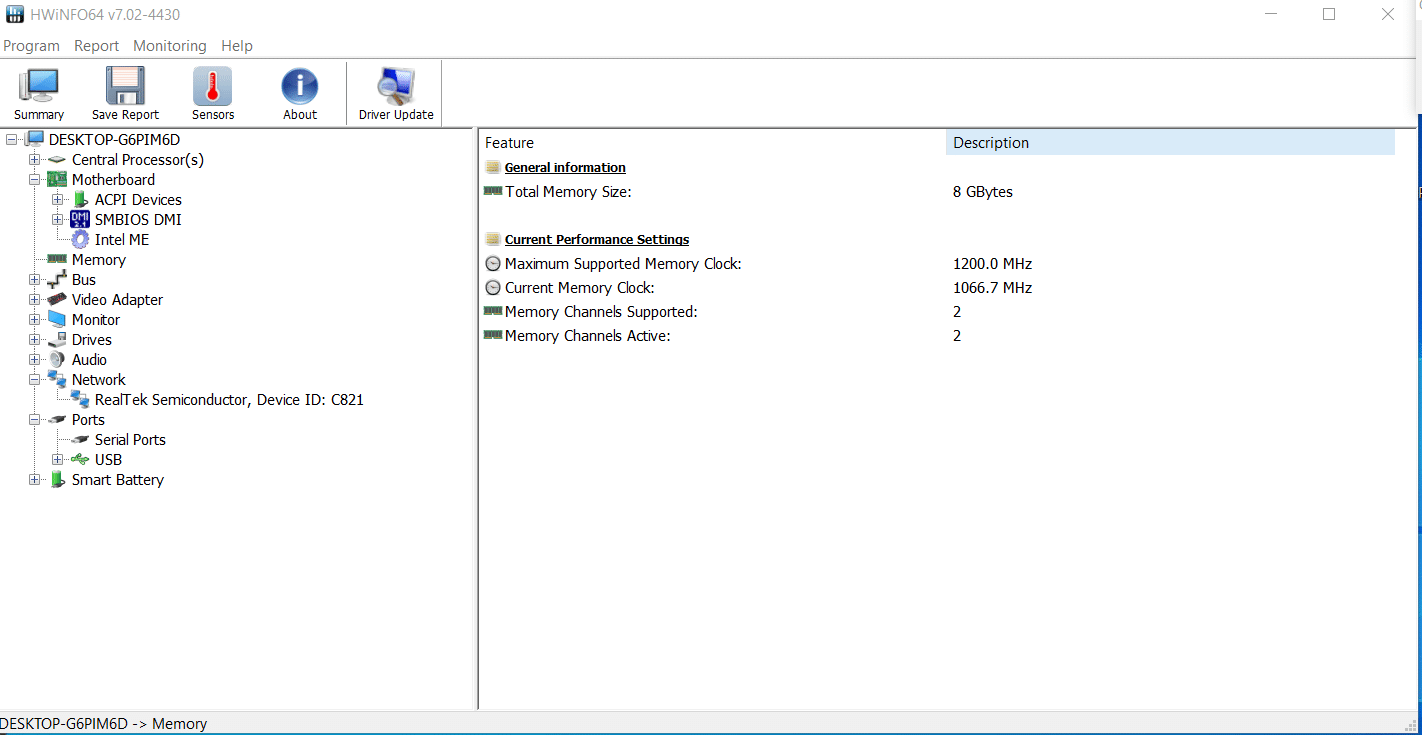Select Maximum Supported Memory Clock row

[x=938, y=264]
